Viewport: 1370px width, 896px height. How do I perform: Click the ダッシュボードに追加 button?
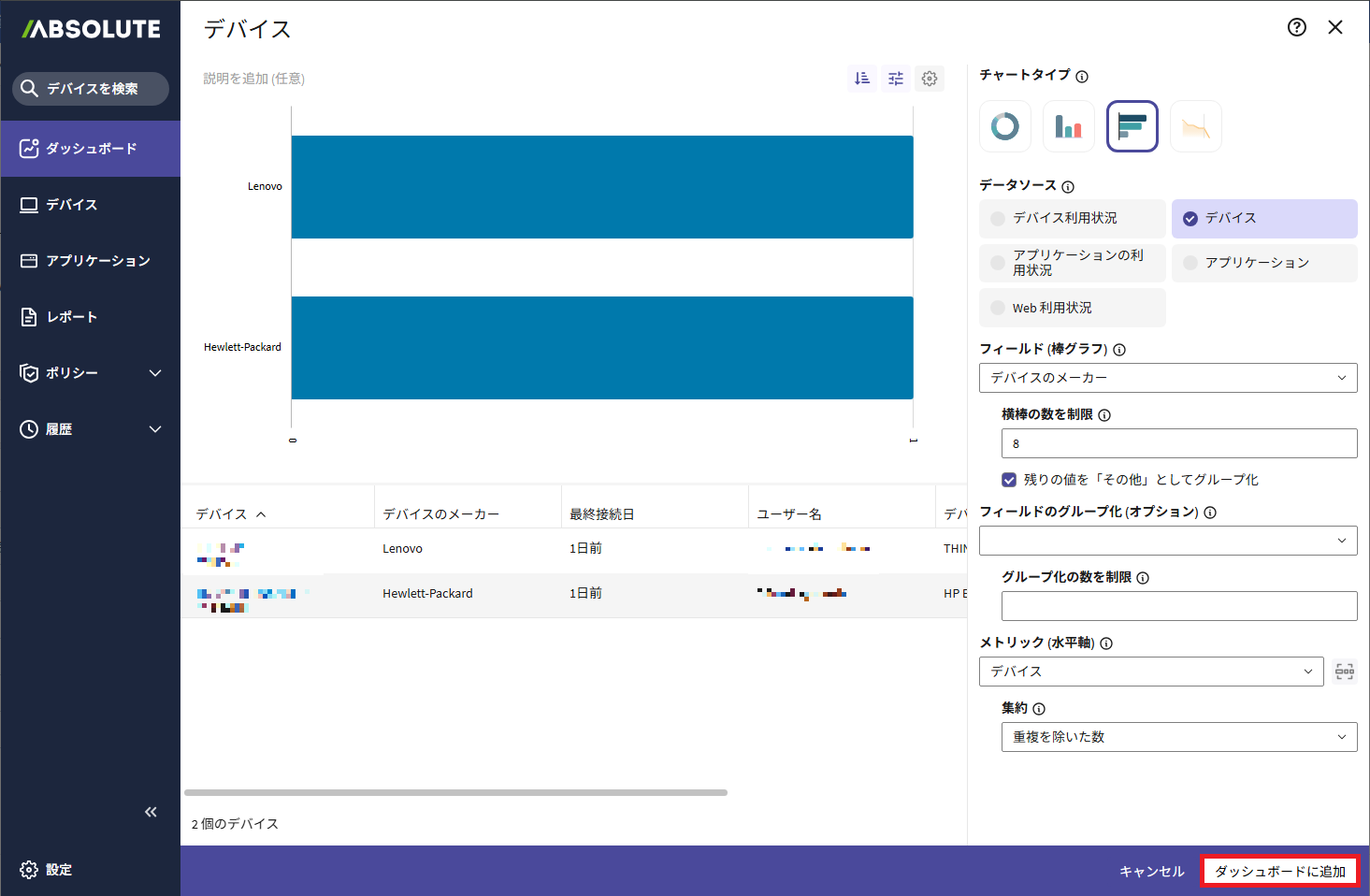coord(1279,871)
